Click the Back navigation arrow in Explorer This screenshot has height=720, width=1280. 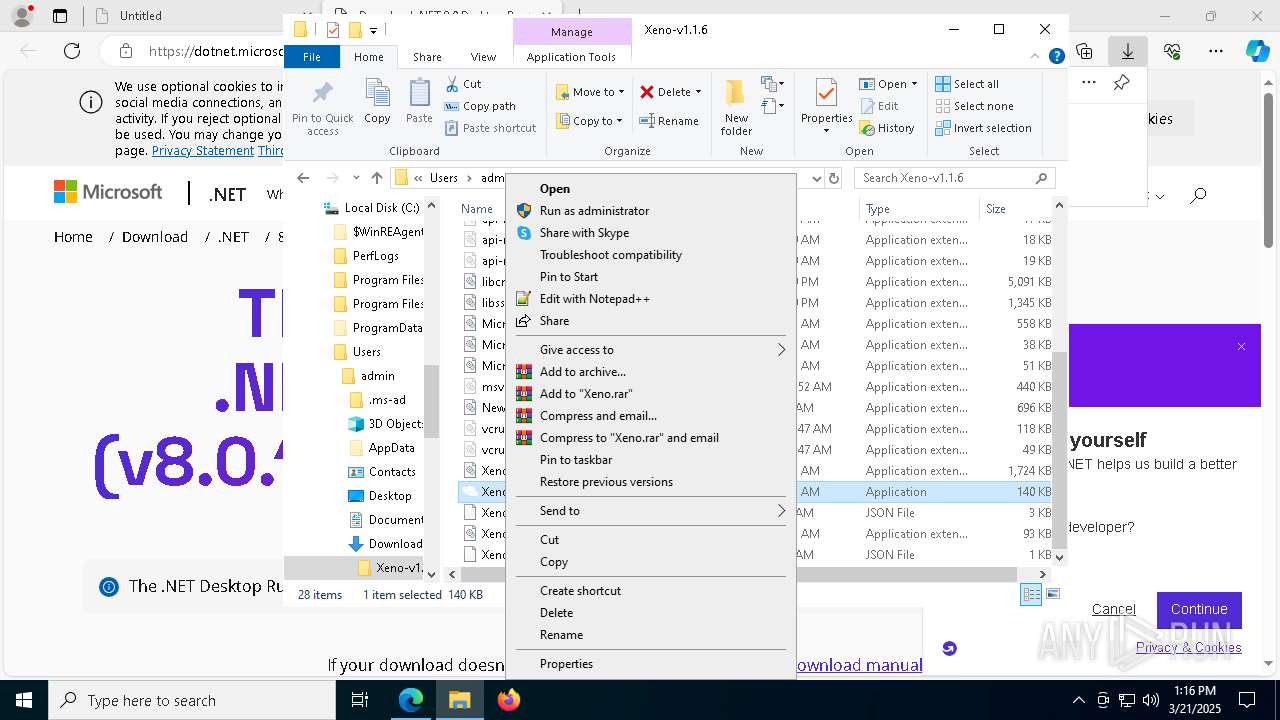pyautogui.click(x=303, y=178)
